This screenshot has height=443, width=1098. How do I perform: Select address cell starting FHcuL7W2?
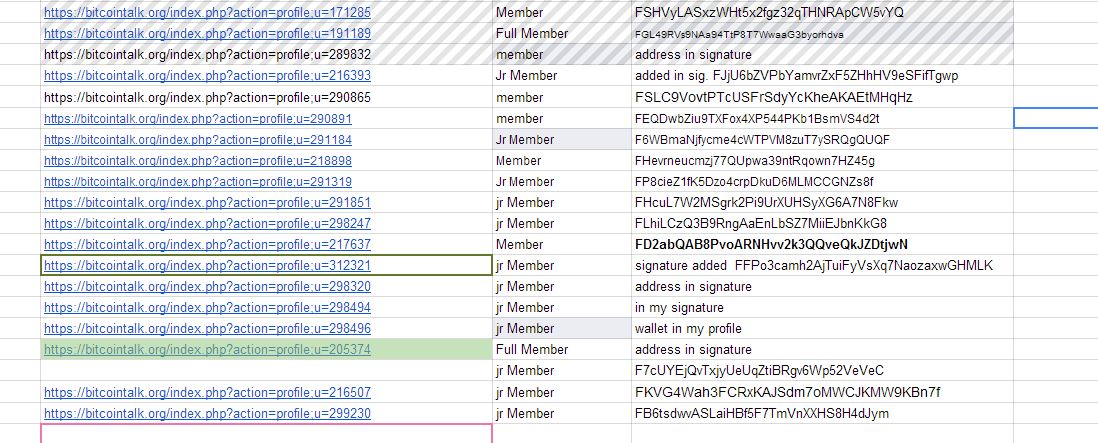pos(823,202)
